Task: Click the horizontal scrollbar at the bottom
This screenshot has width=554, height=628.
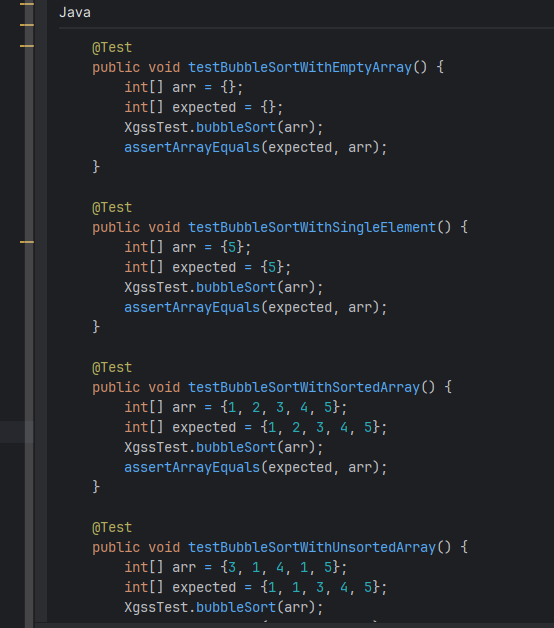Action: click(294, 625)
